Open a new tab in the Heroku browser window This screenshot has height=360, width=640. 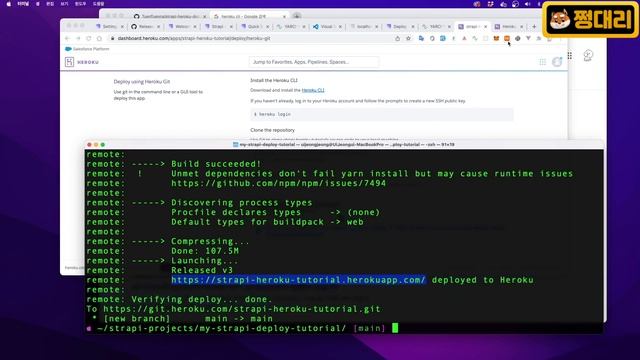(x=534, y=27)
